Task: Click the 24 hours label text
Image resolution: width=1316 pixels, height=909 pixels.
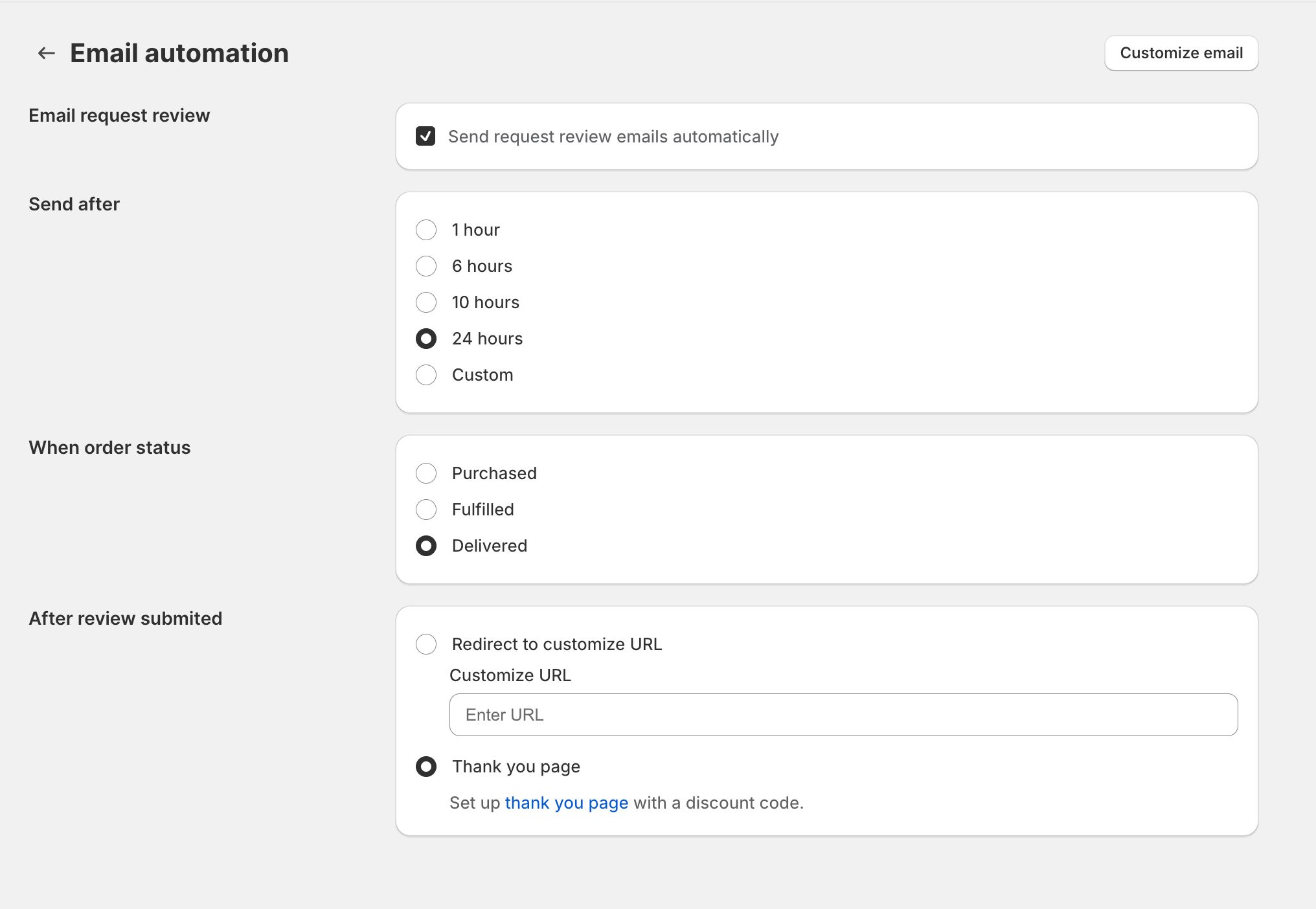Action: coord(487,339)
